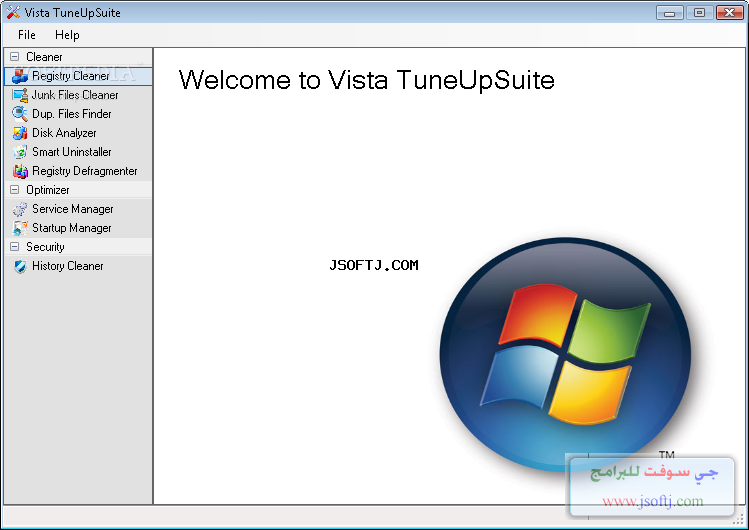Select Startup Manager label

72,228
